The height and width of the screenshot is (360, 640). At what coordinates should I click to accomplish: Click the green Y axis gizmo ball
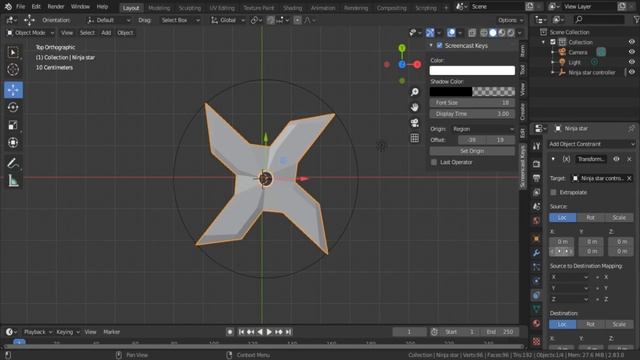tap(402, 49)
